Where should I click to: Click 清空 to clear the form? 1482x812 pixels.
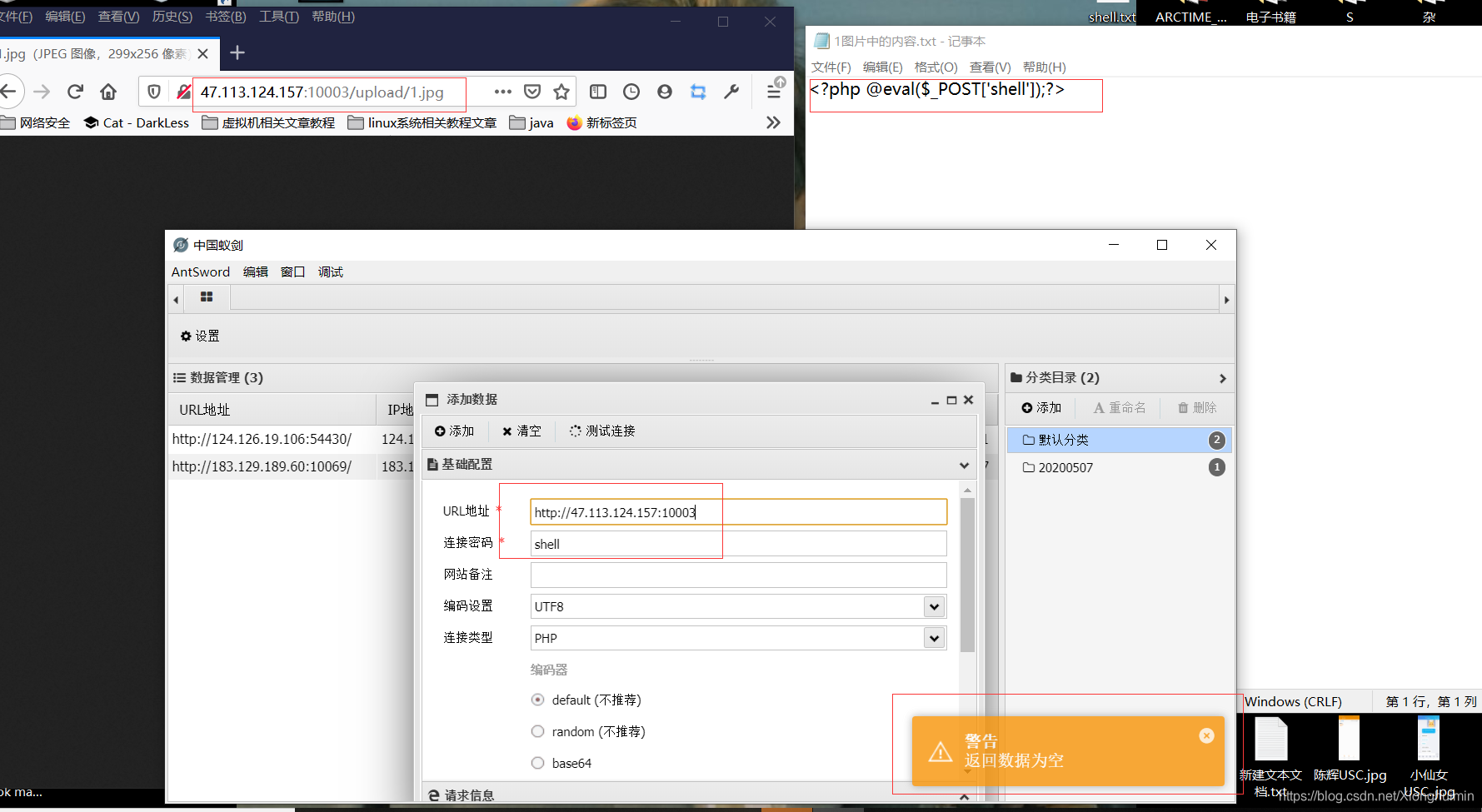tap(521, 431)
